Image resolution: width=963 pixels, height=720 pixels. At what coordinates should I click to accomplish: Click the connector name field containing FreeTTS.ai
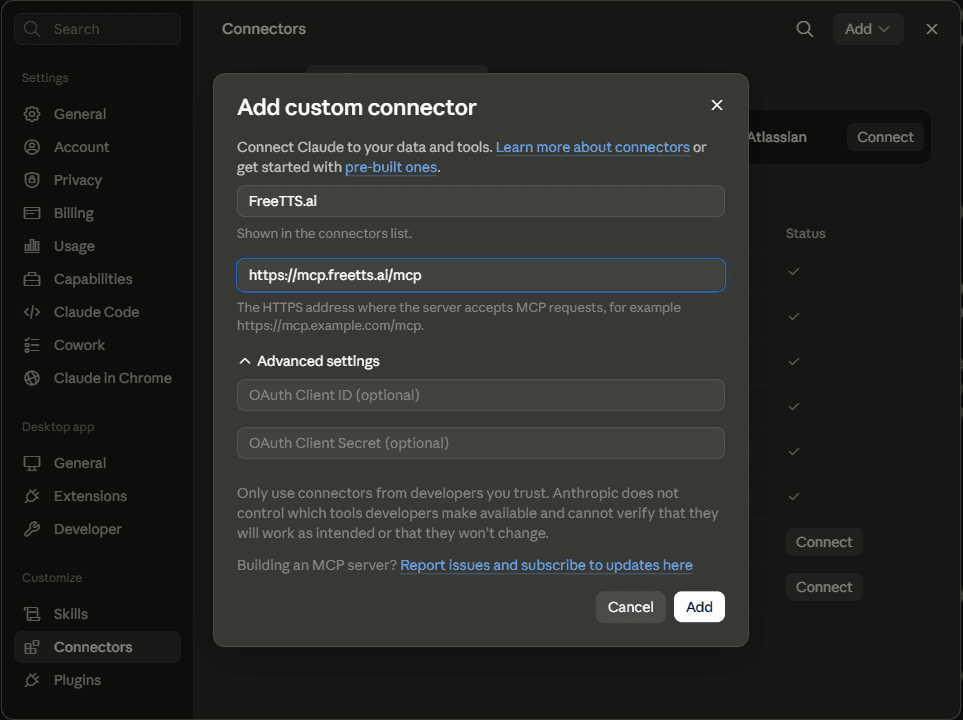pos(480,201)
